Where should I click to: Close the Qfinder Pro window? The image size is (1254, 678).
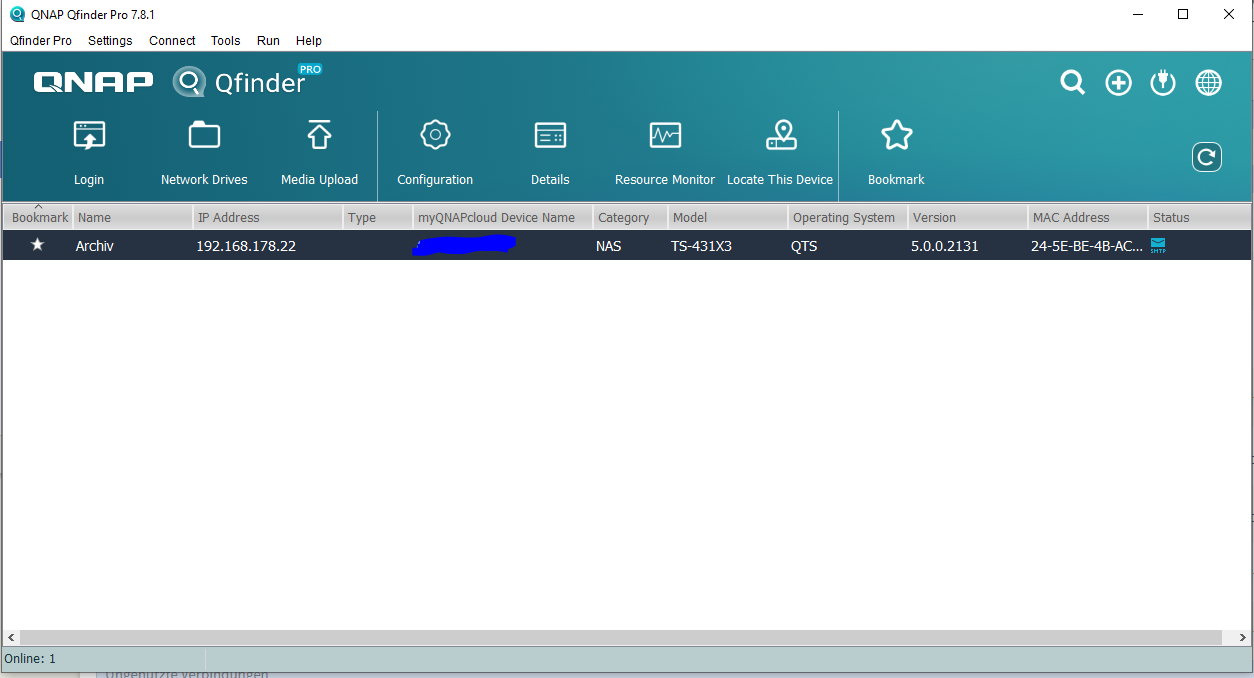coord(1230,15)
